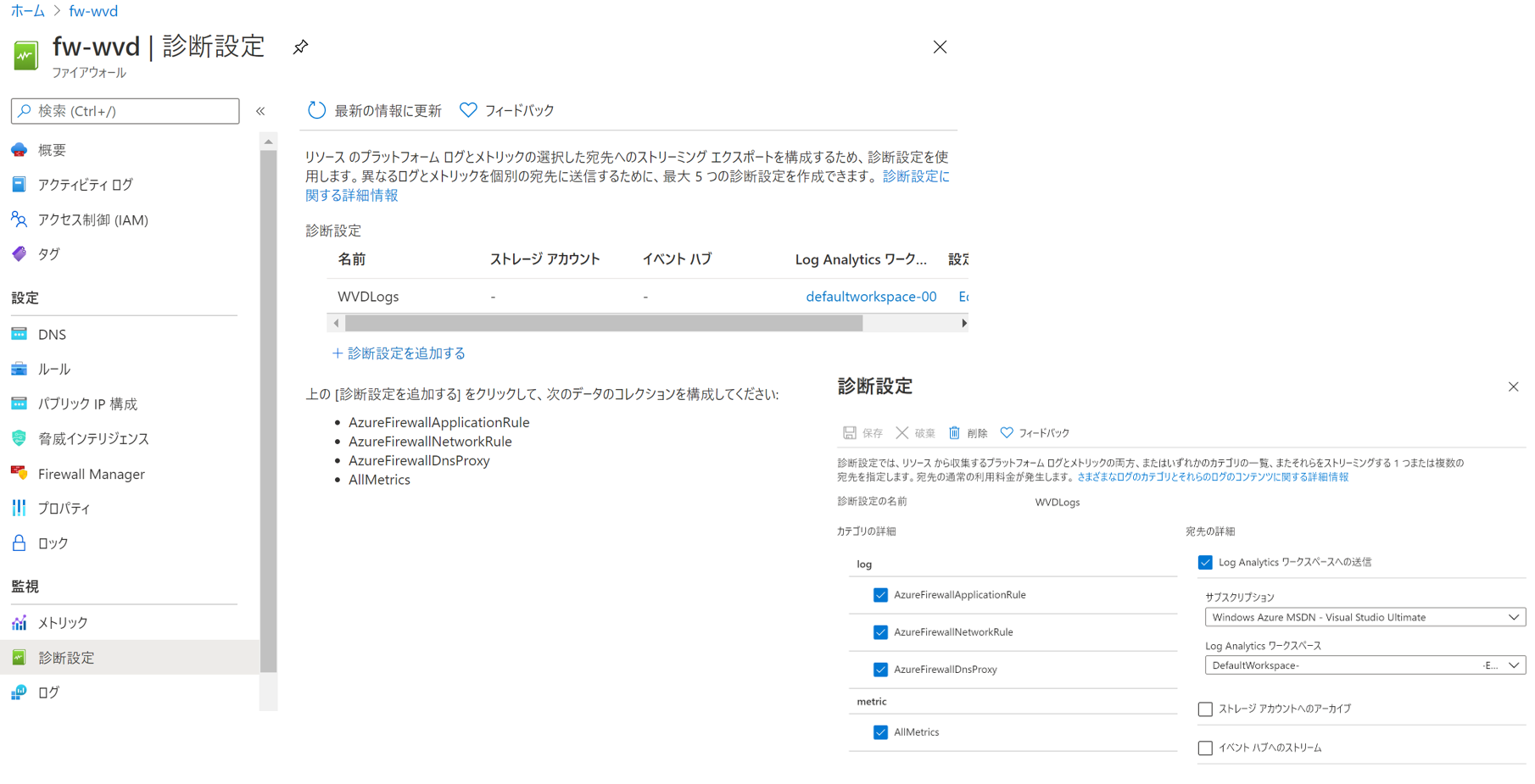Image resolution: width=1535 pixels, height=784 pixels.
Task: Click the fw-wvd firewall resource icon
Action: point(25,56)
